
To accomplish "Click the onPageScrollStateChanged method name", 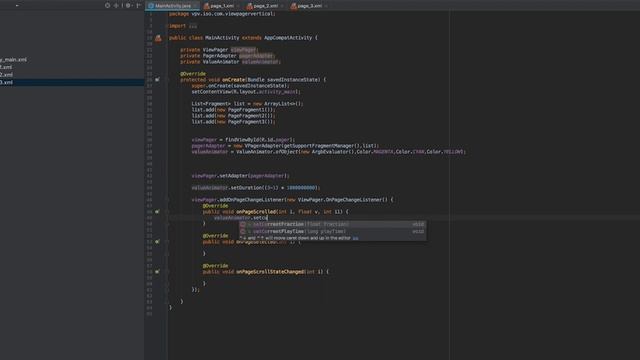I will tap(270, 272).
